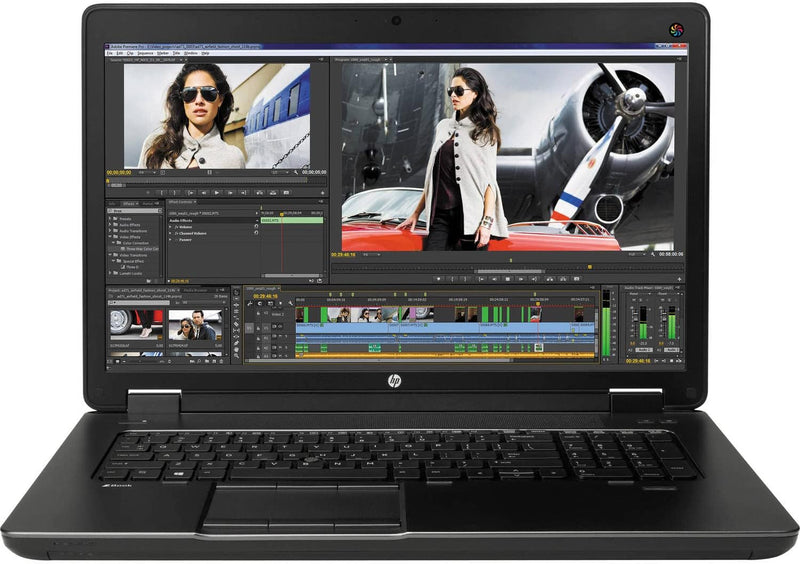Select the Razor tool

click(236, 324)
